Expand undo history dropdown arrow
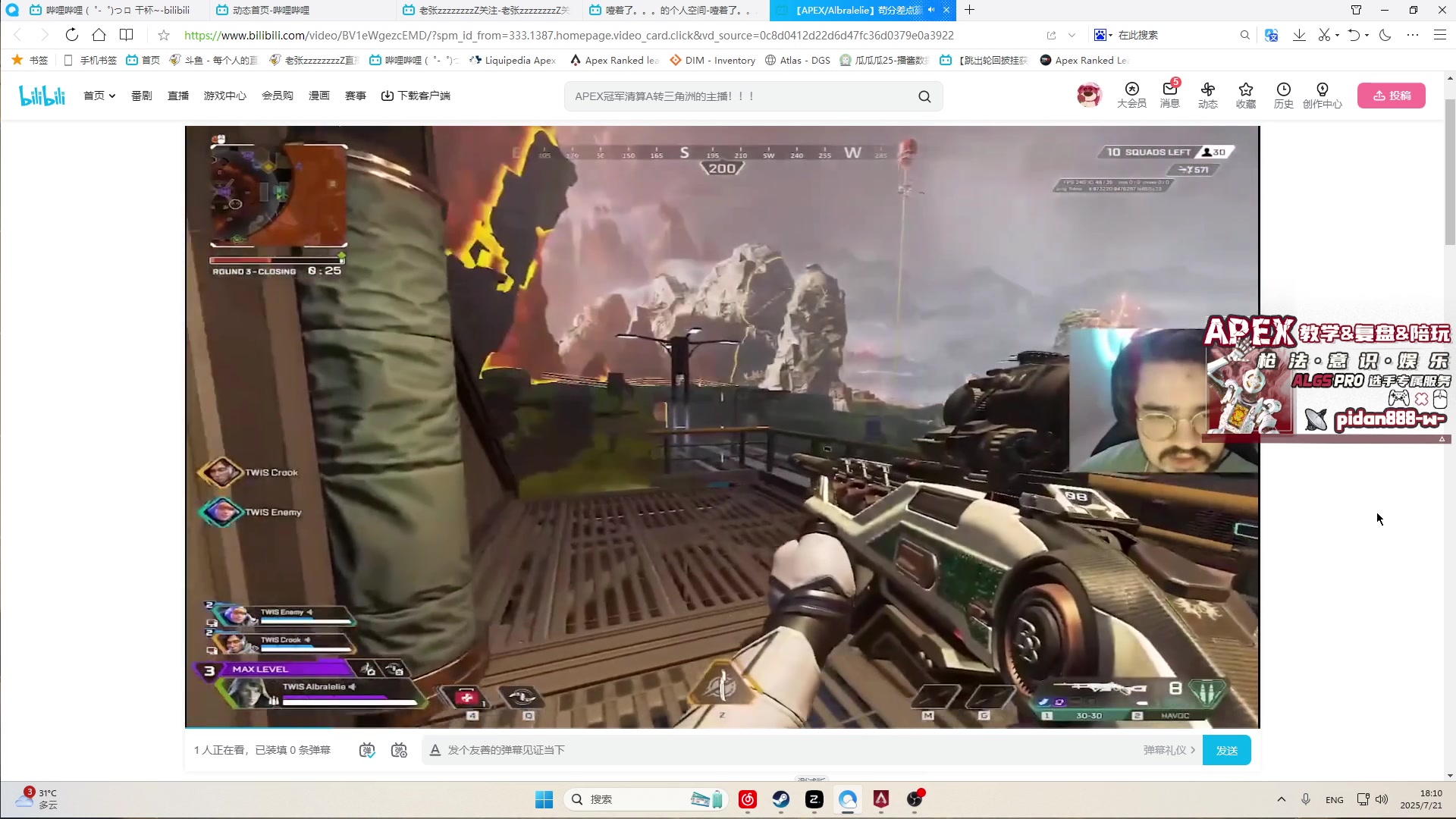Viewport: 1456px width, 819px height. point(1367,35)
